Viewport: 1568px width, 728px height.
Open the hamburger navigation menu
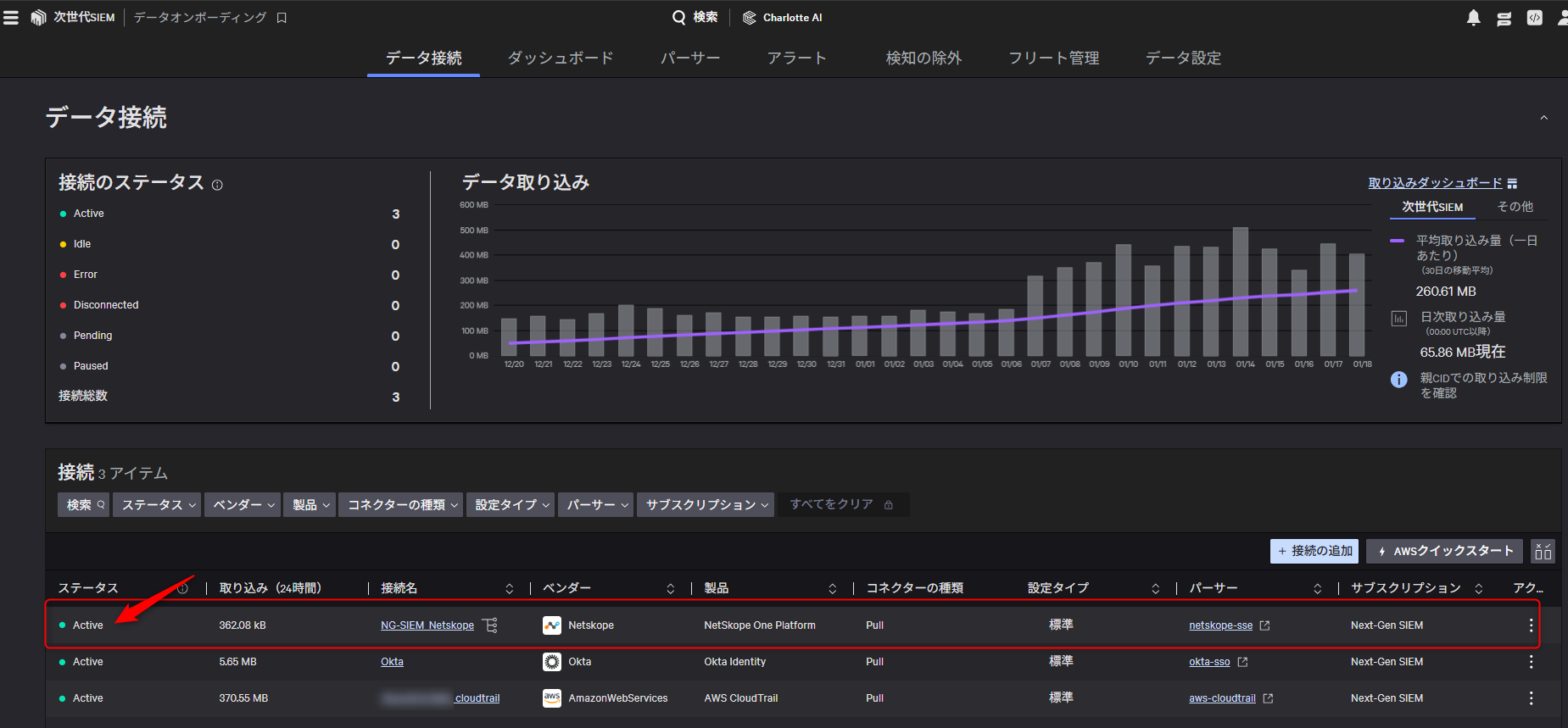click(x=11, y=18)
